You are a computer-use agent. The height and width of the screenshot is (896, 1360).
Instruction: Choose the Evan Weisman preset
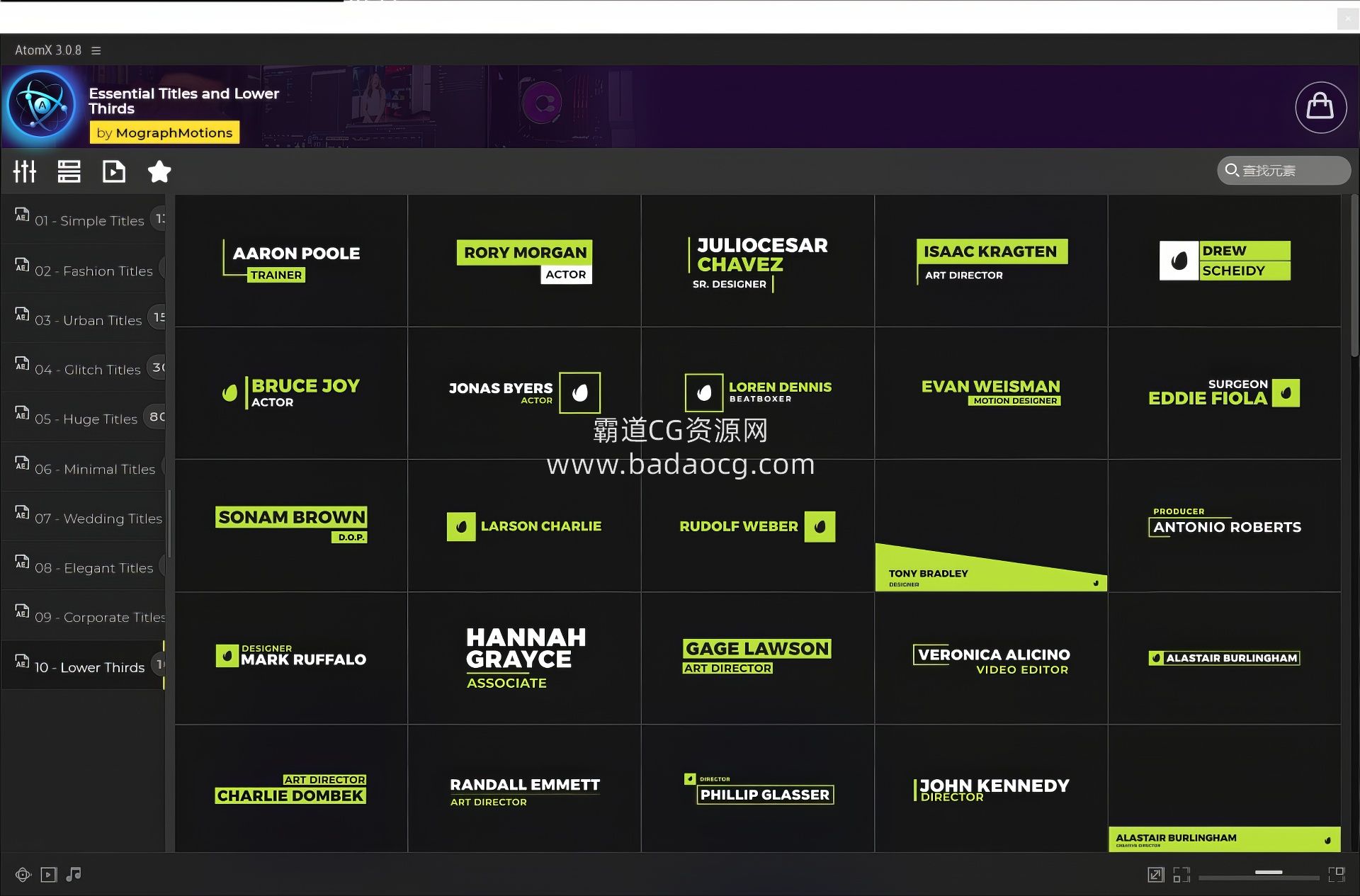pos(991,393)
